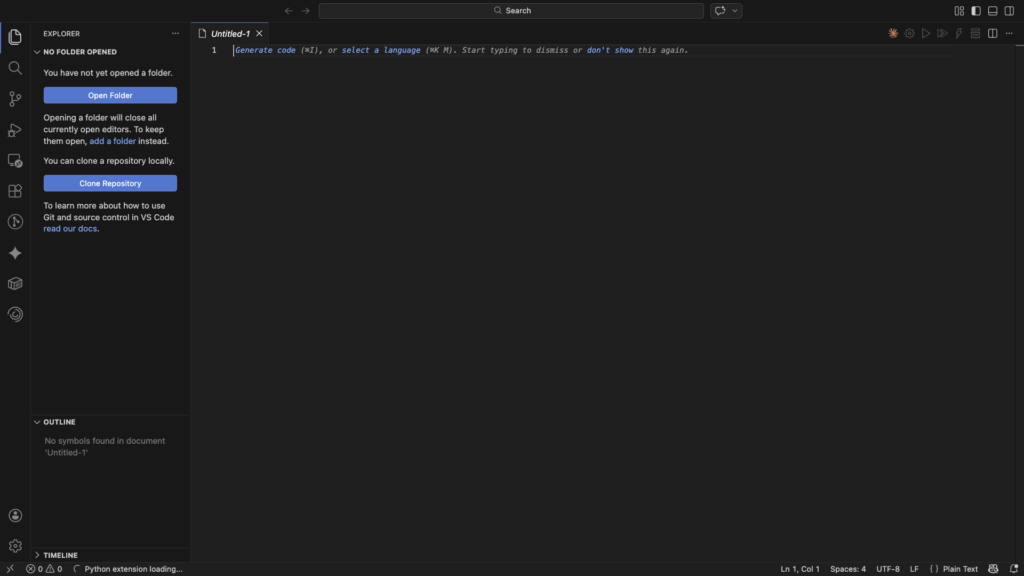Expand the Timeline section

coord(60,555)
